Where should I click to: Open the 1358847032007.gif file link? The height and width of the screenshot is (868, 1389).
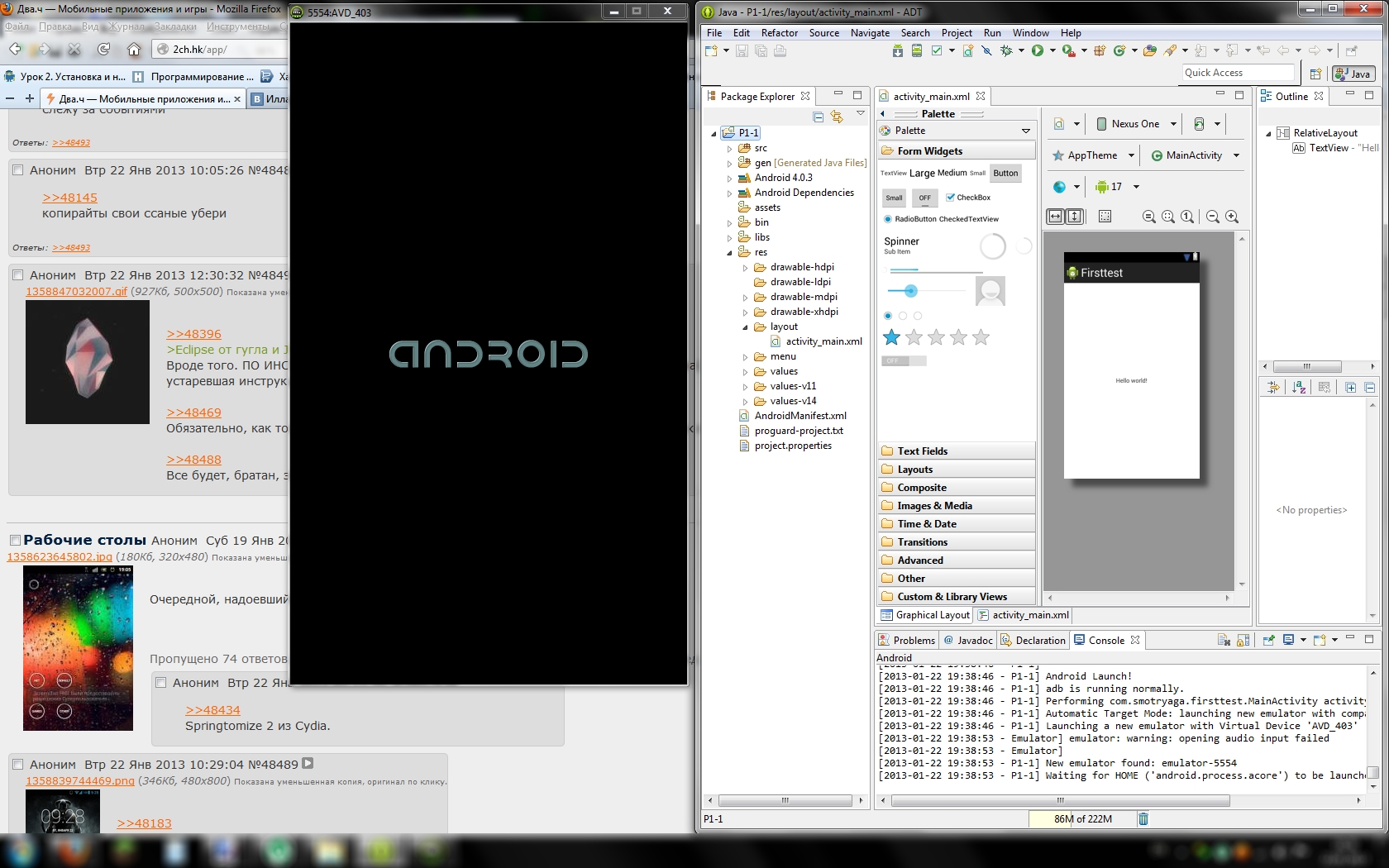77,292
